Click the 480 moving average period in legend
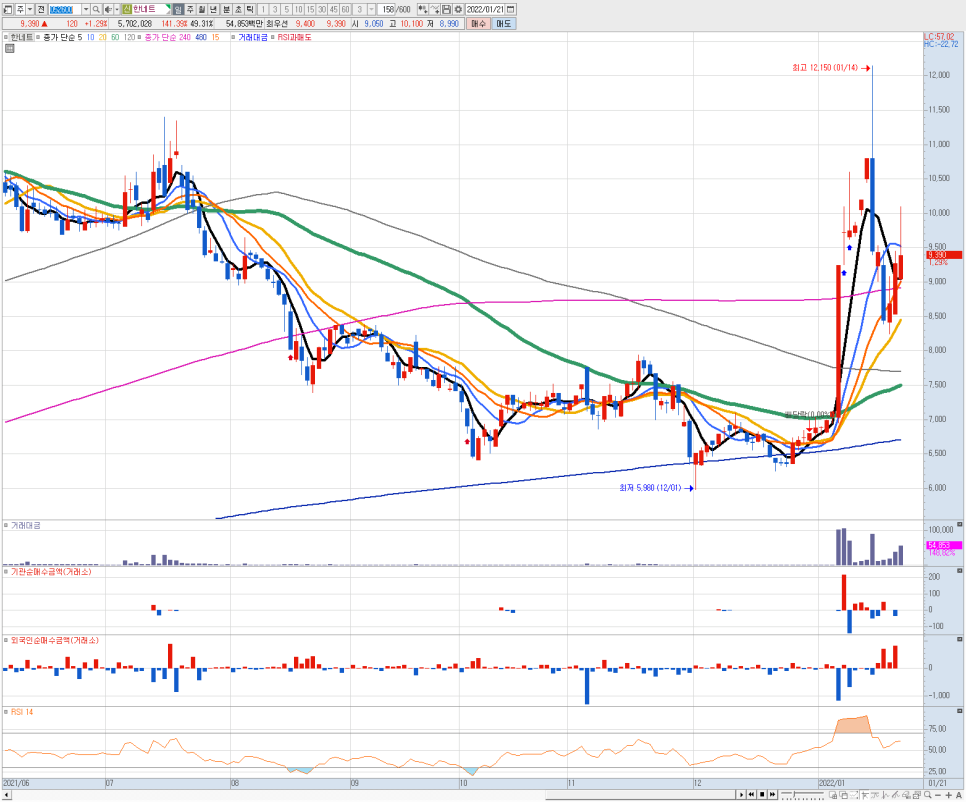 click(201, 38)
